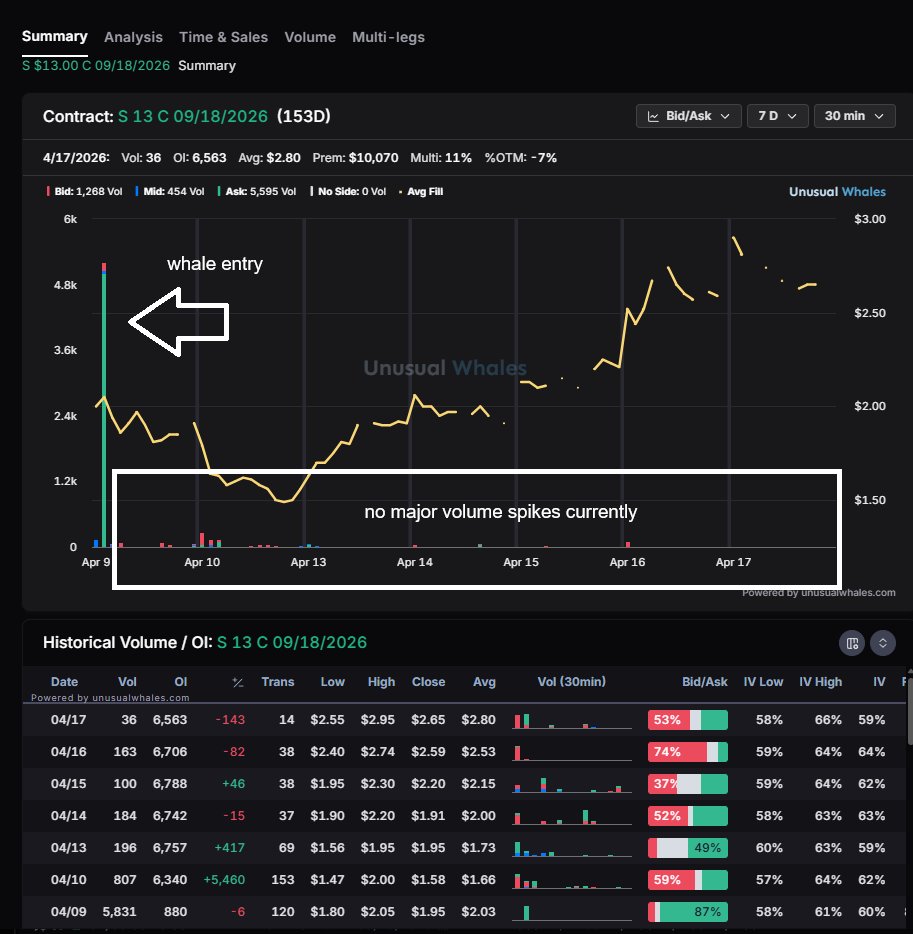Click the S $13.00 C 09/18/2026 breadcrumb link
This screenshot has height=934, width=913.
(x=96, y=65)
